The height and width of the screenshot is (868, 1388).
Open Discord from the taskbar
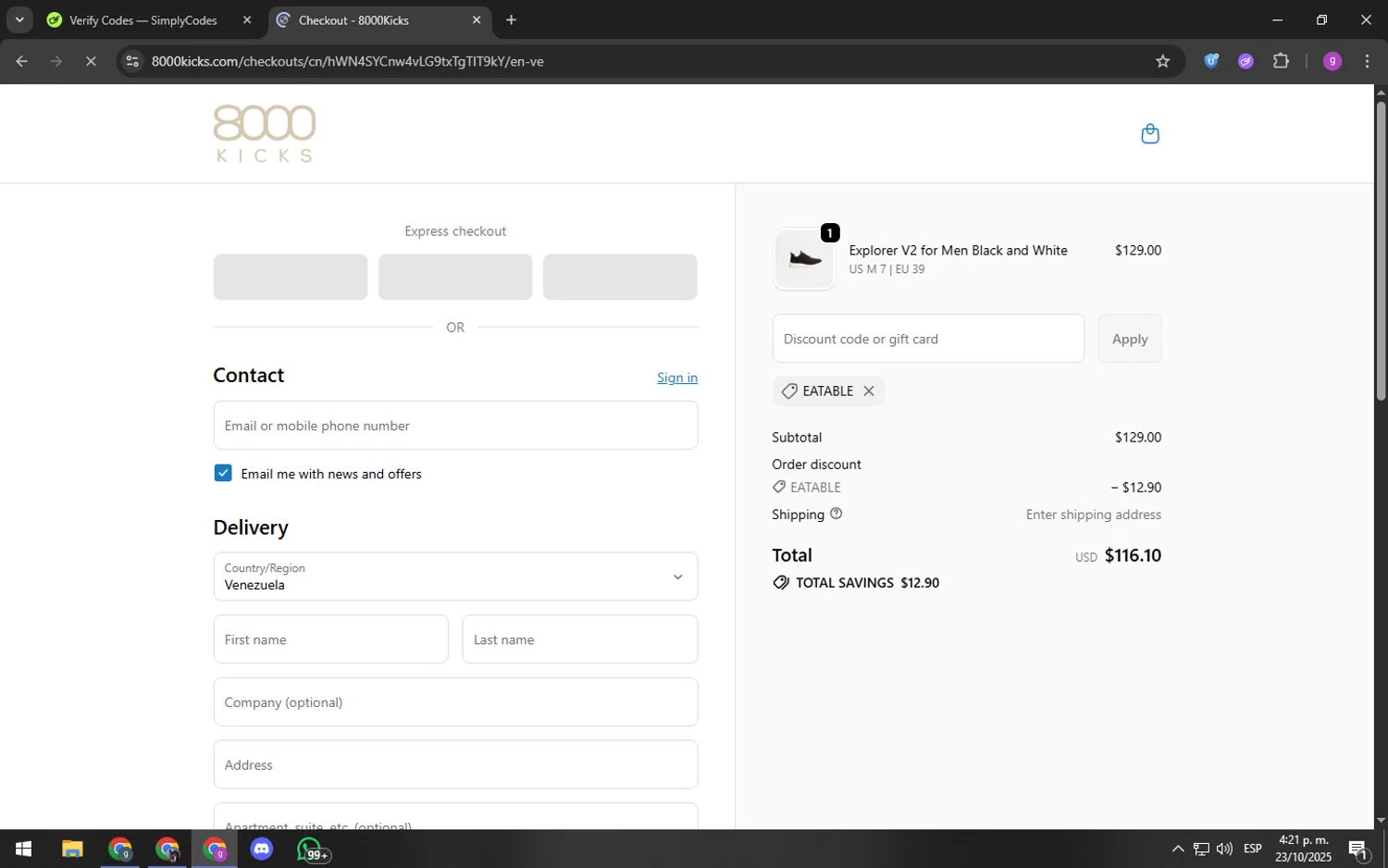(x=262, y=849)
